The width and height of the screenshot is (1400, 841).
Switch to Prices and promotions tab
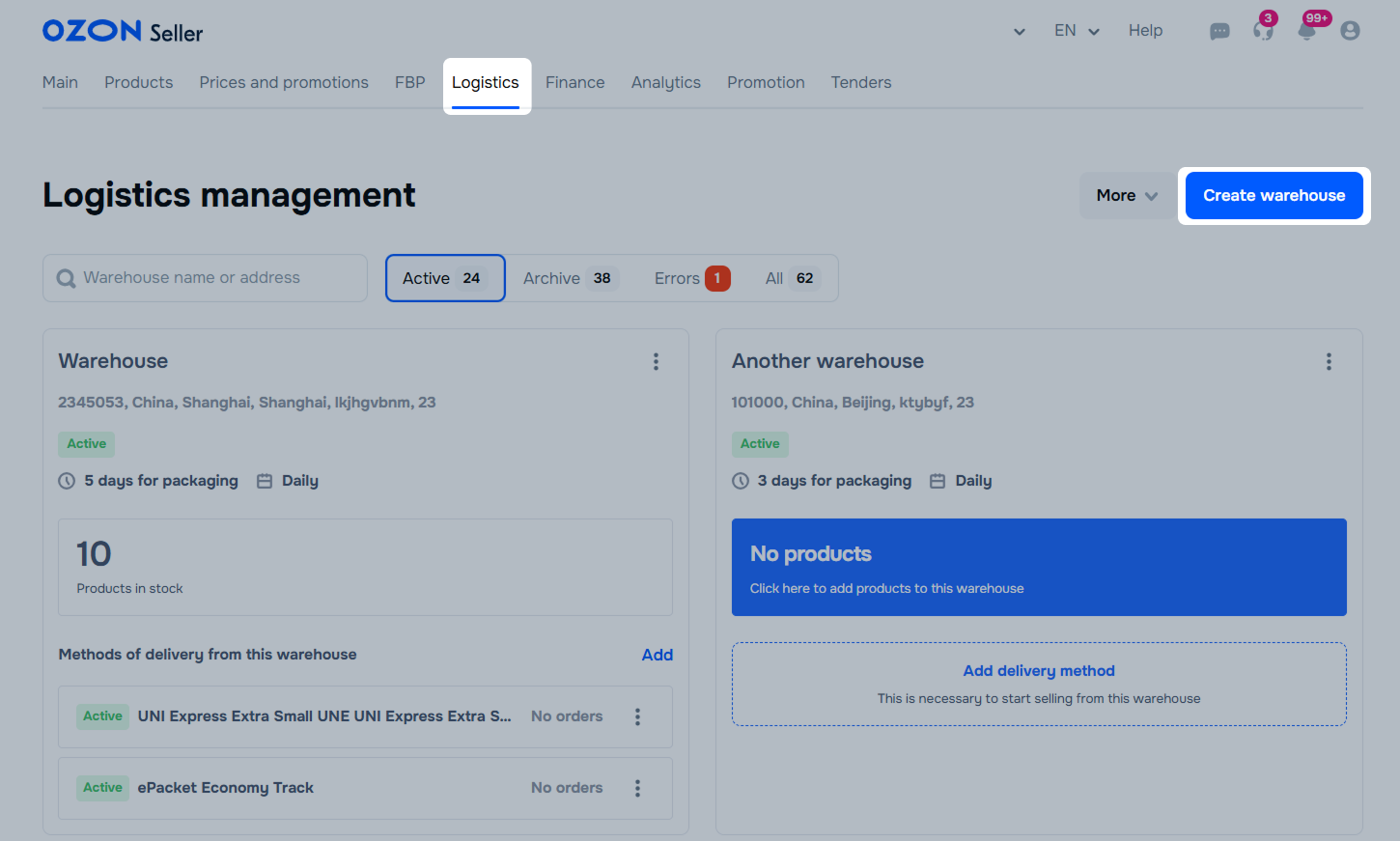[x=284, y=83]
